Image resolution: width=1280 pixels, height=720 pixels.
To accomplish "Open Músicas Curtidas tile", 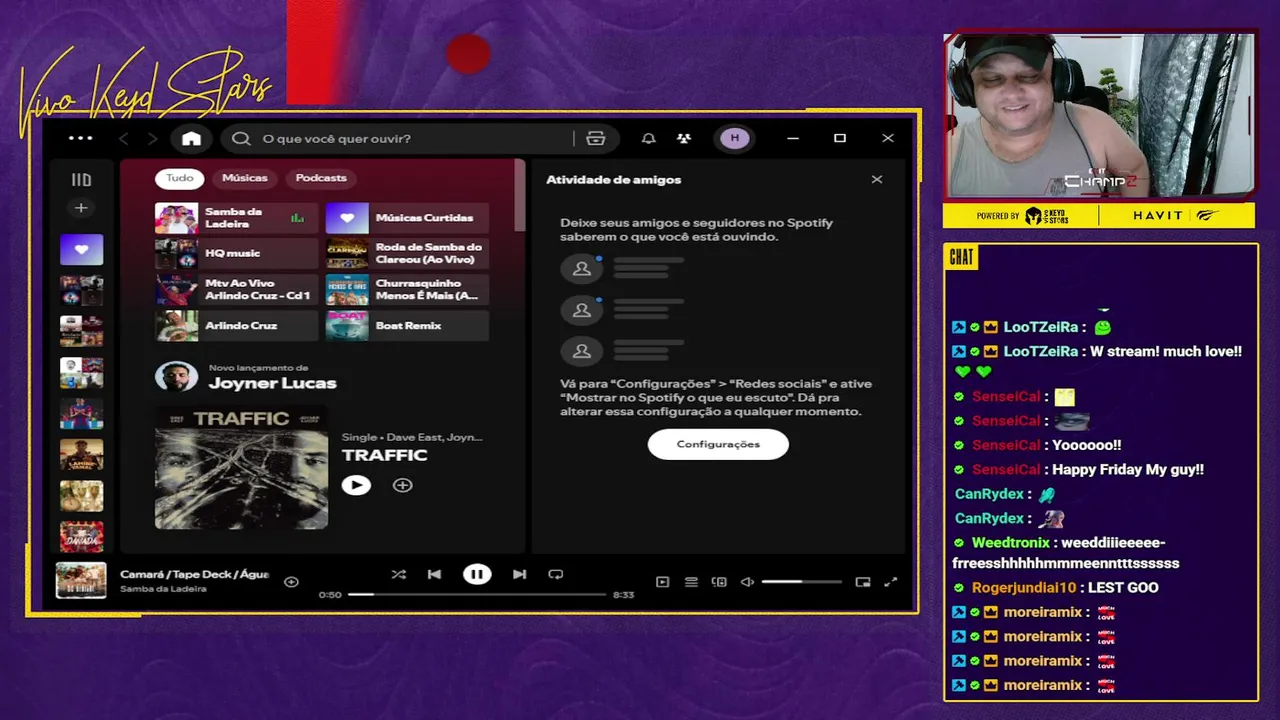I will 407,218.
